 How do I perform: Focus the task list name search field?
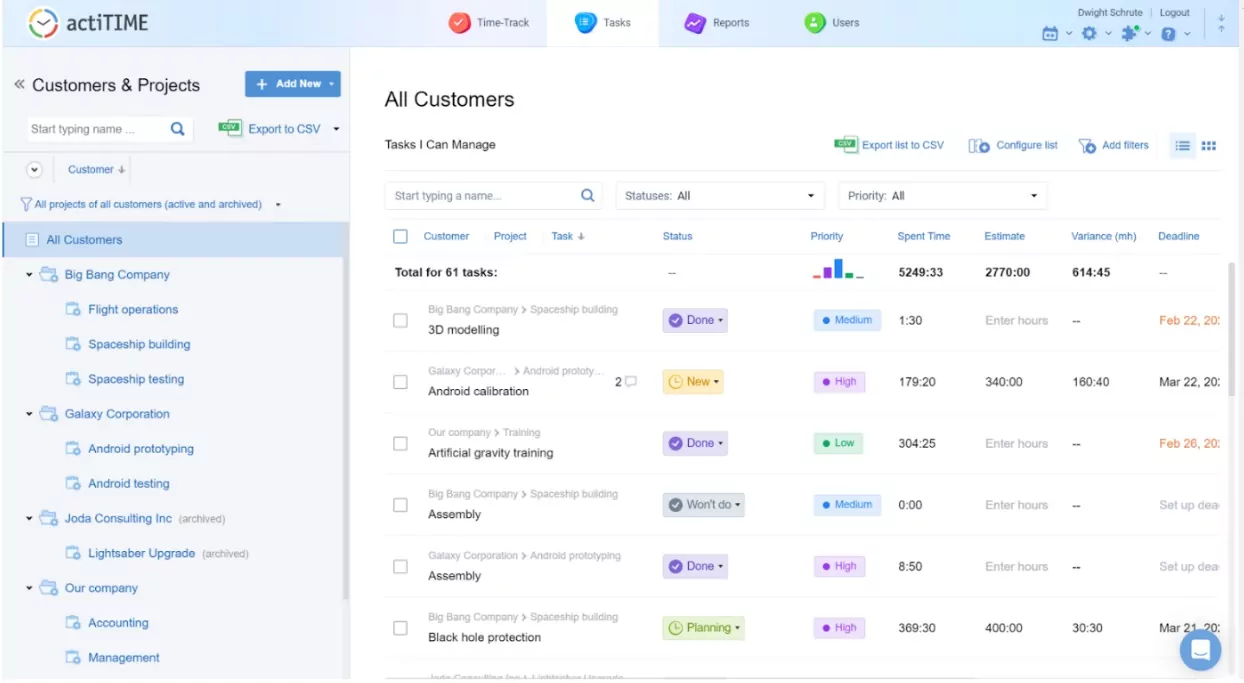coord(482,196)
